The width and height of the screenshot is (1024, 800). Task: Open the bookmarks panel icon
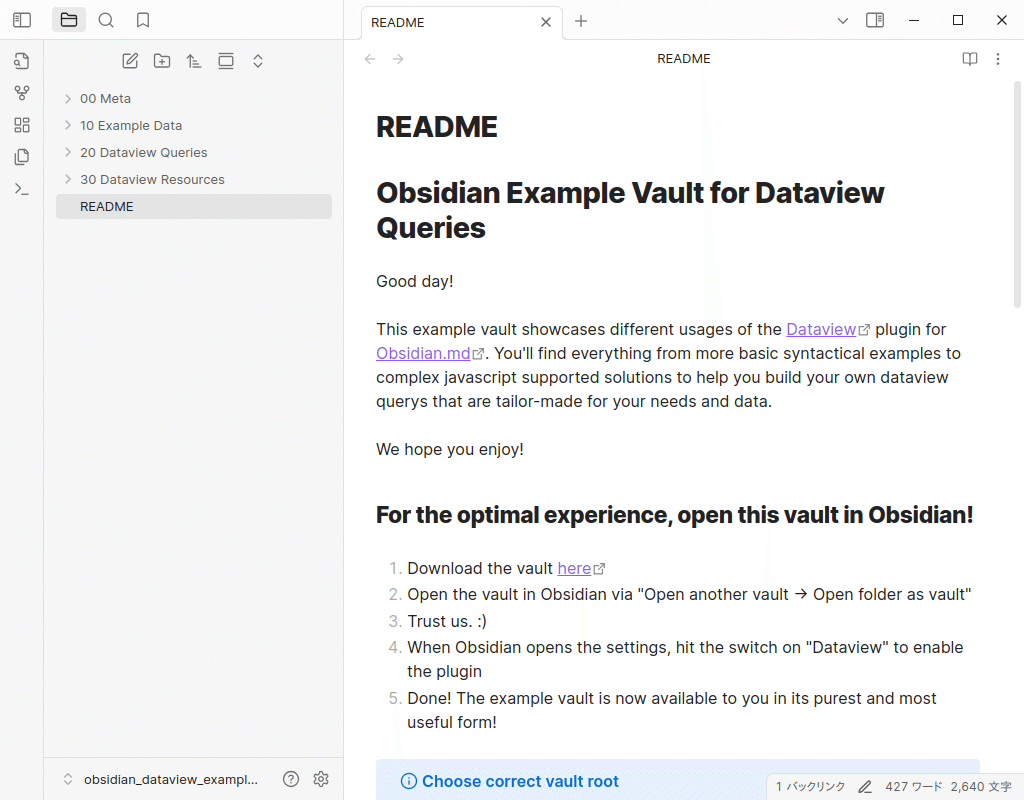pyautogui.click(x=142, y=19)
